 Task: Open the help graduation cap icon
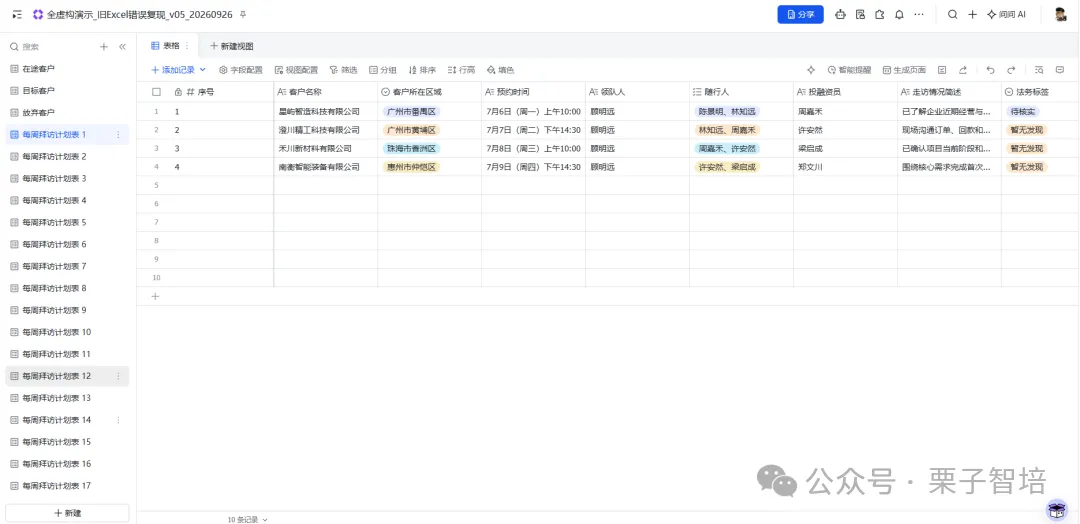[x=1056, y=510]
